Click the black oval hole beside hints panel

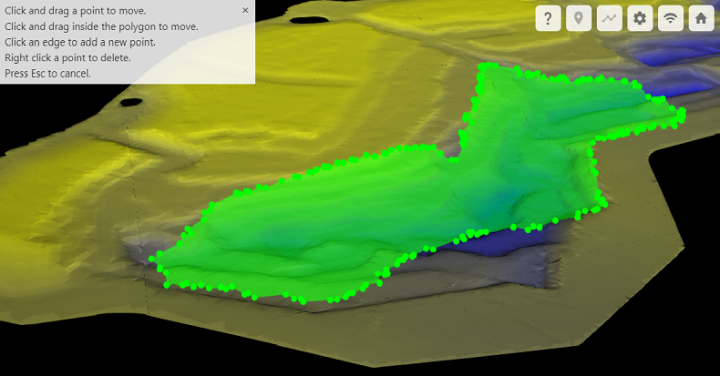(x=309, y=20)
